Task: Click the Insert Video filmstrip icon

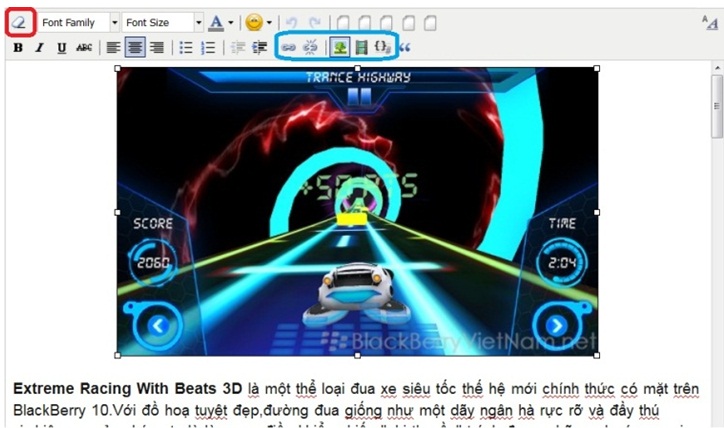Action: (362, 47)
